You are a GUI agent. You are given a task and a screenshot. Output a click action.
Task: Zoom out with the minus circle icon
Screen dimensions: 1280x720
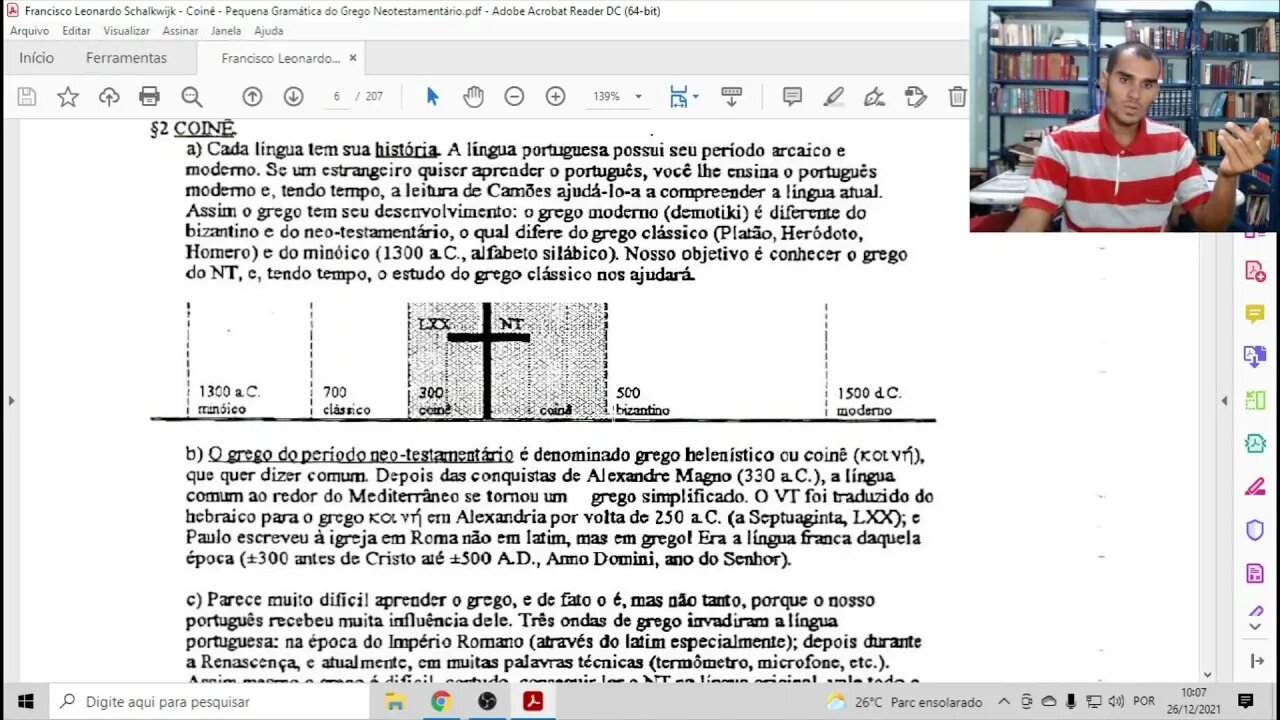point(514,97)
